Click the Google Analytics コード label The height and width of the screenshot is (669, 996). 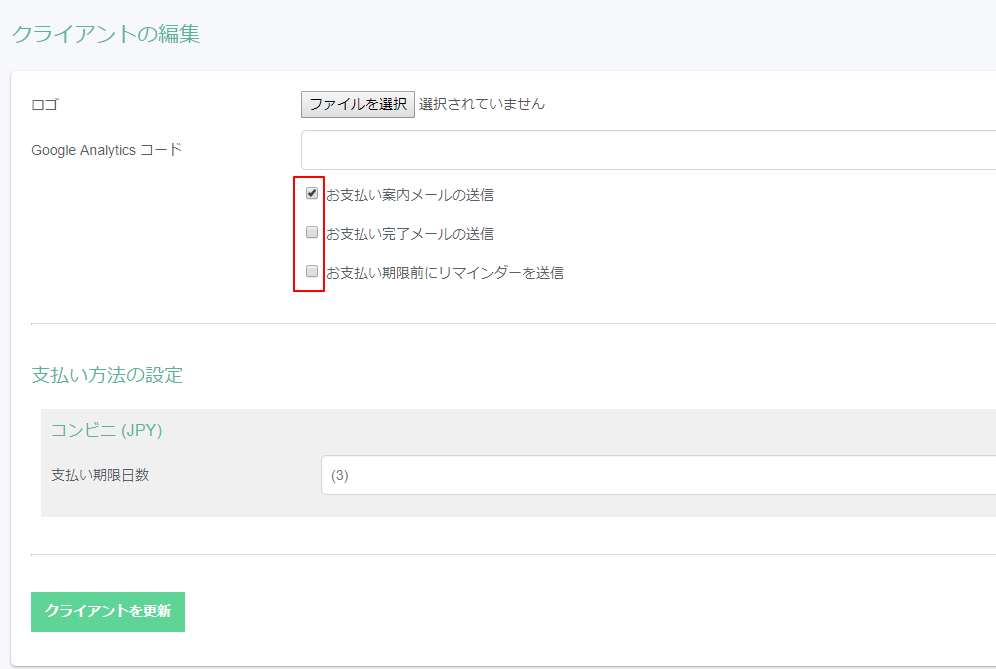[107, 150]
